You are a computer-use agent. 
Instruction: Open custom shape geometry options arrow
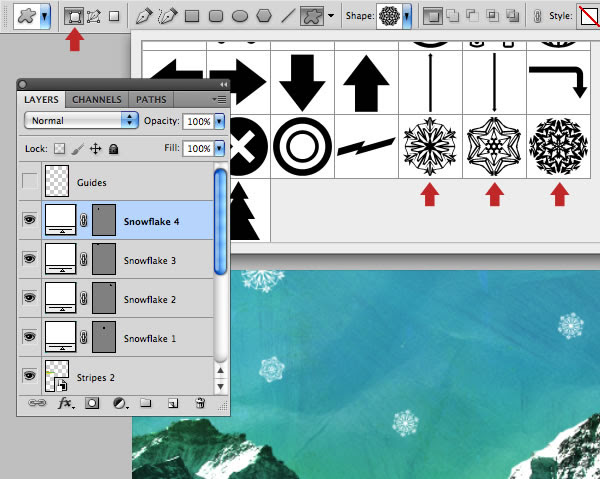pyautogui.click(x=331, y=16)
